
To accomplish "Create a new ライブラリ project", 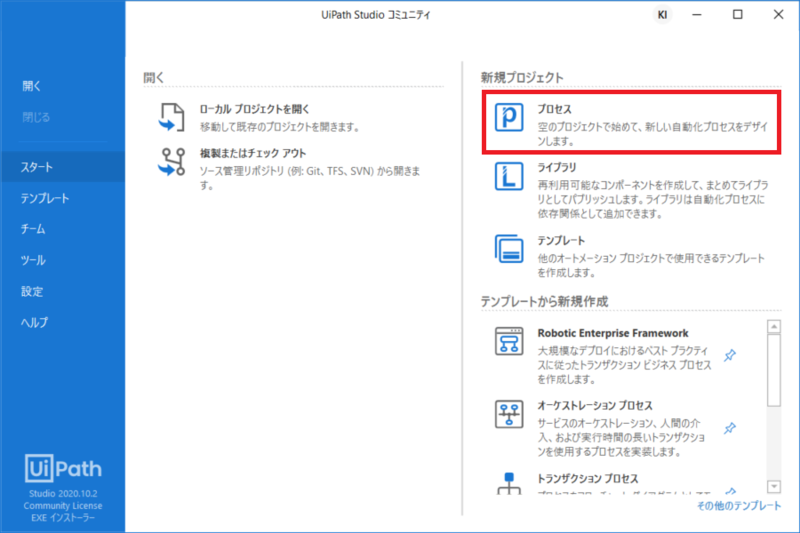I will click(x=631, y=190).
